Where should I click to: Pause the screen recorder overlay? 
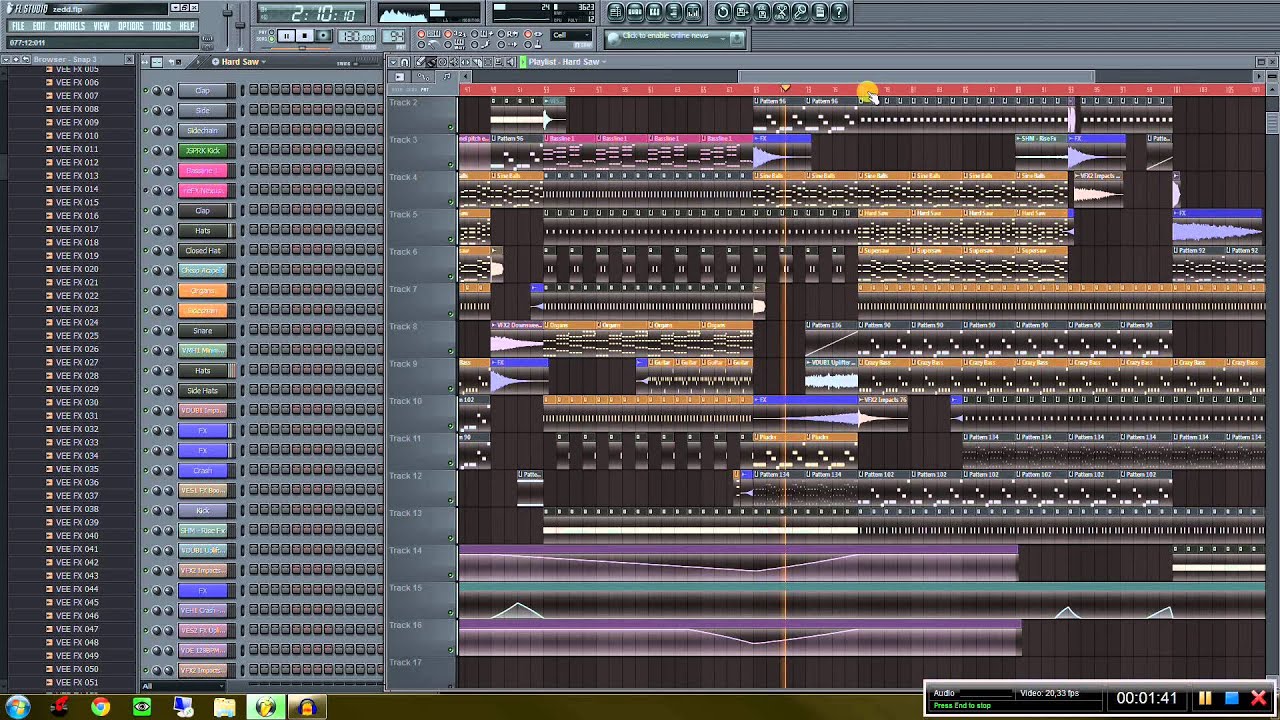[x=1205, y=698]
